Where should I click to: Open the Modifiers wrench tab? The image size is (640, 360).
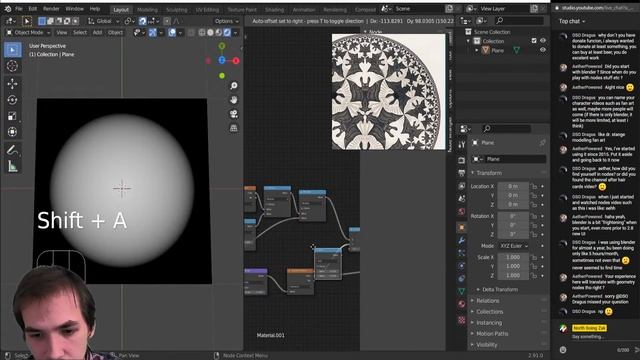(x=462, y=240)
